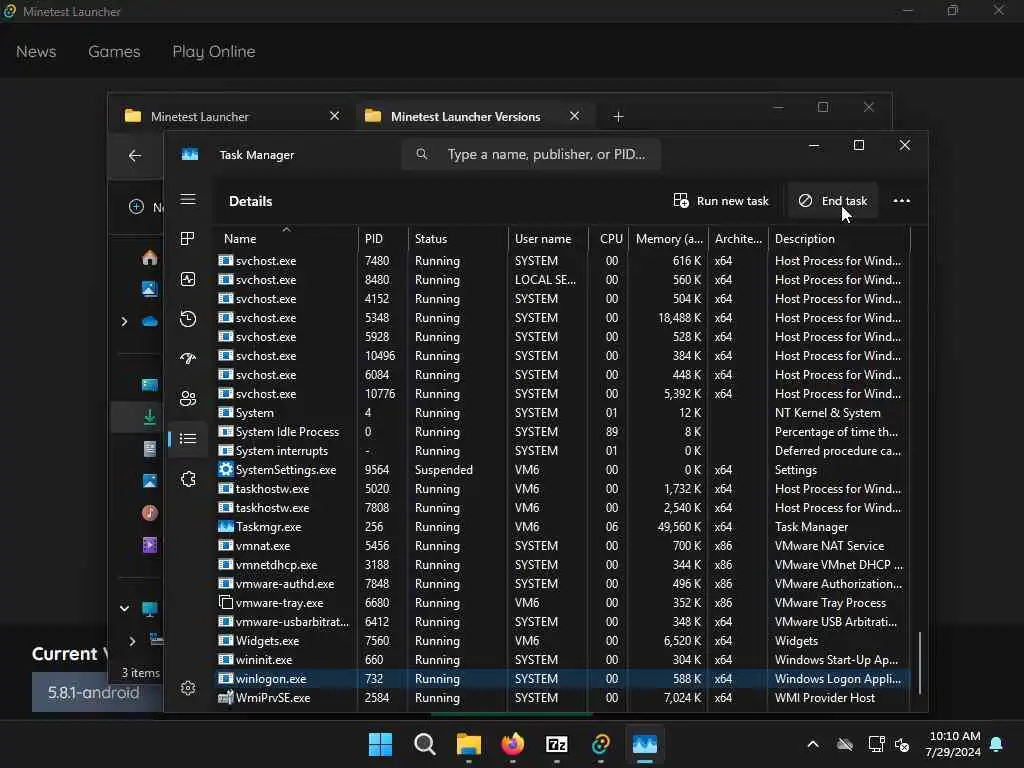The image size is (1024, 768).
Task: Open Startup apps page in Task Manager sidebar
Action: pyautogui.click(x=188, y=359)
